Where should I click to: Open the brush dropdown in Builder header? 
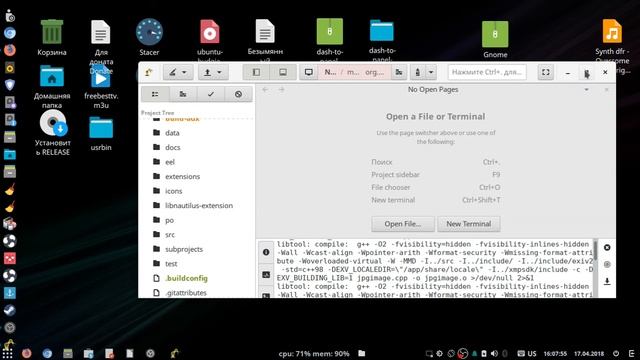click(178, 72)
